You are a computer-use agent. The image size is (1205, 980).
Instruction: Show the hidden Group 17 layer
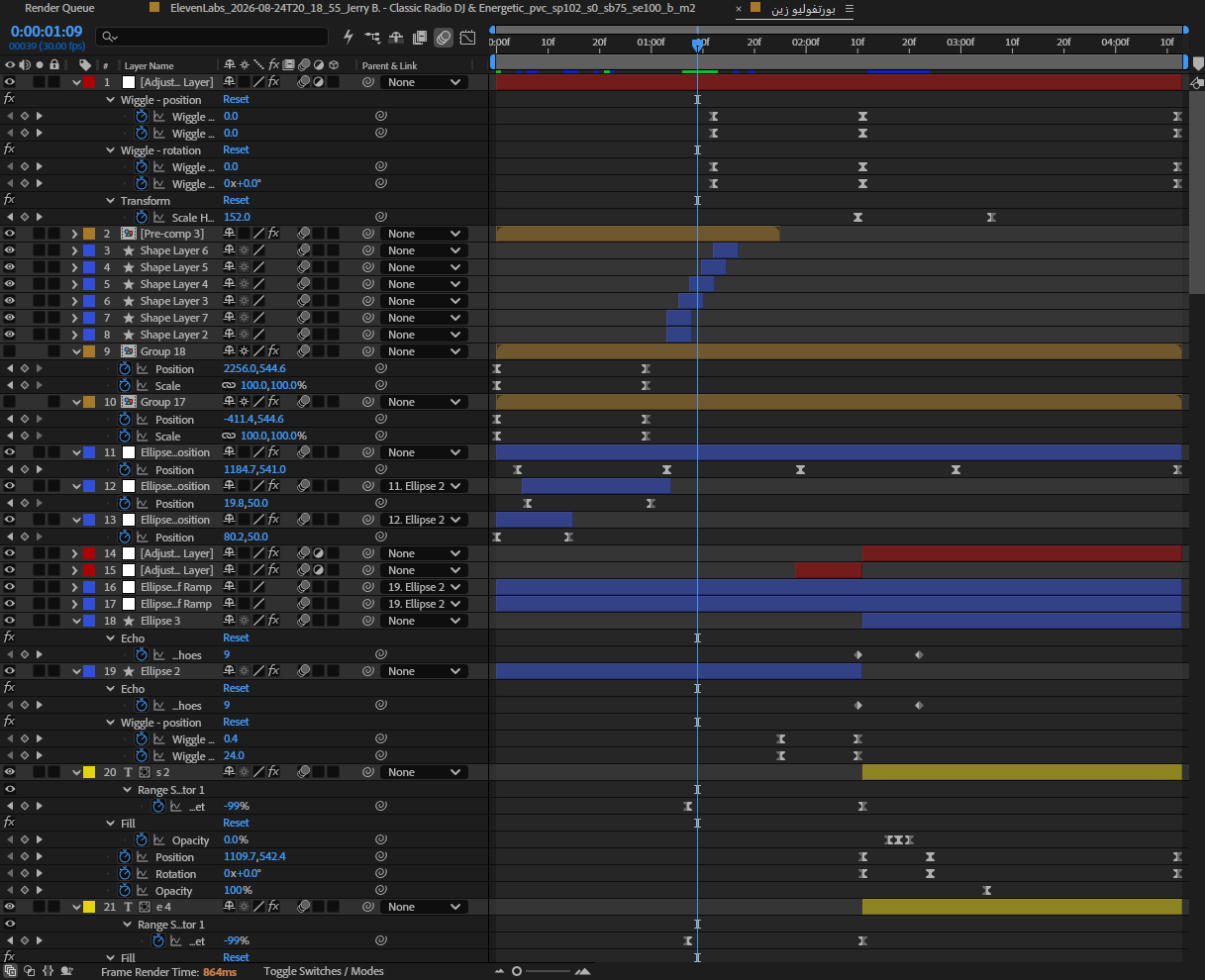click(x=10, y=402)
